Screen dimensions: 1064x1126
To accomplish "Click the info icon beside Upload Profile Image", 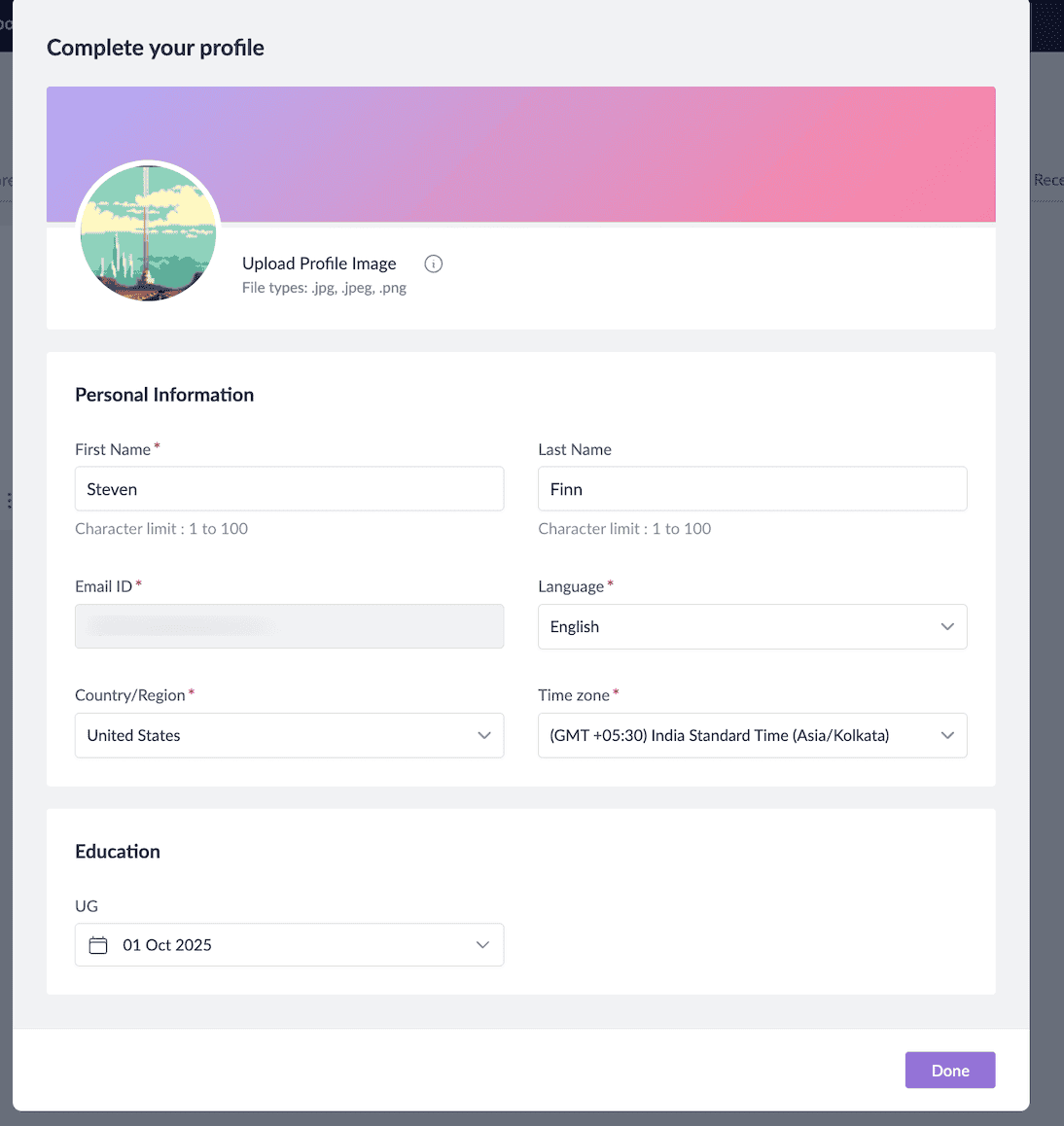I will tap(434, 264).
